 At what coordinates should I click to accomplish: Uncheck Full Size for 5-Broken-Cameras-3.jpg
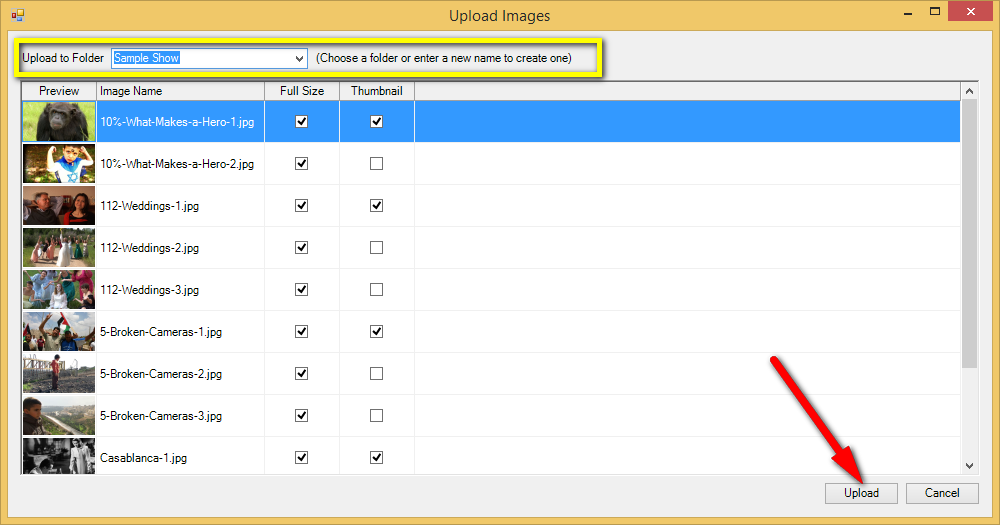[302, 416]
